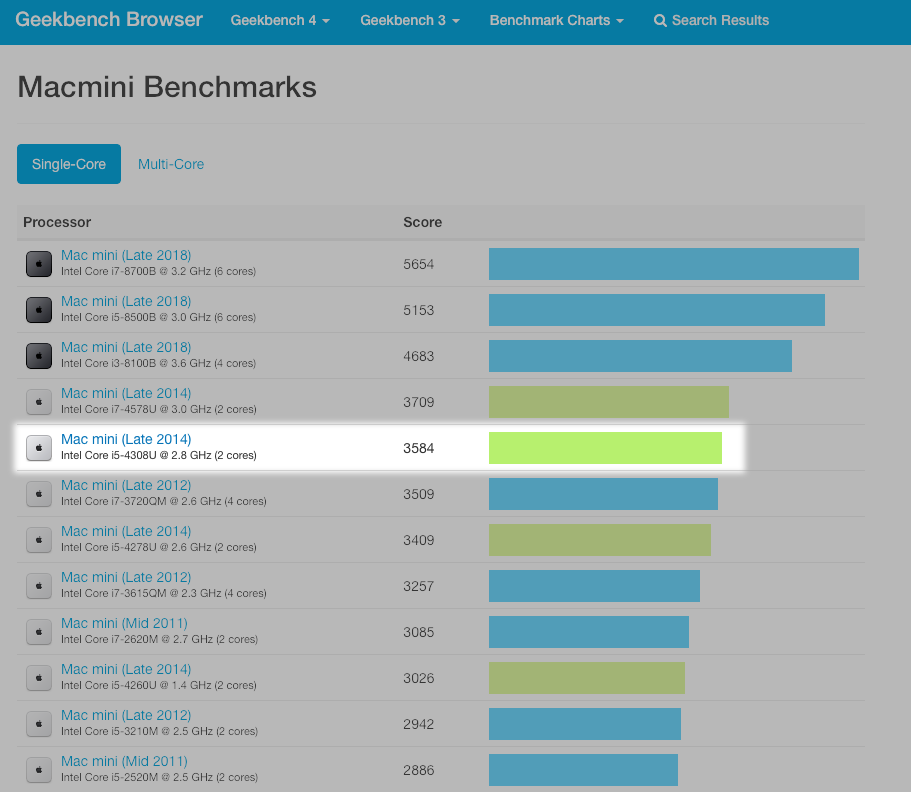Expand the Geekbench 3 dropdown menu
Screen dimensions: 911x792
click(410, 21)
